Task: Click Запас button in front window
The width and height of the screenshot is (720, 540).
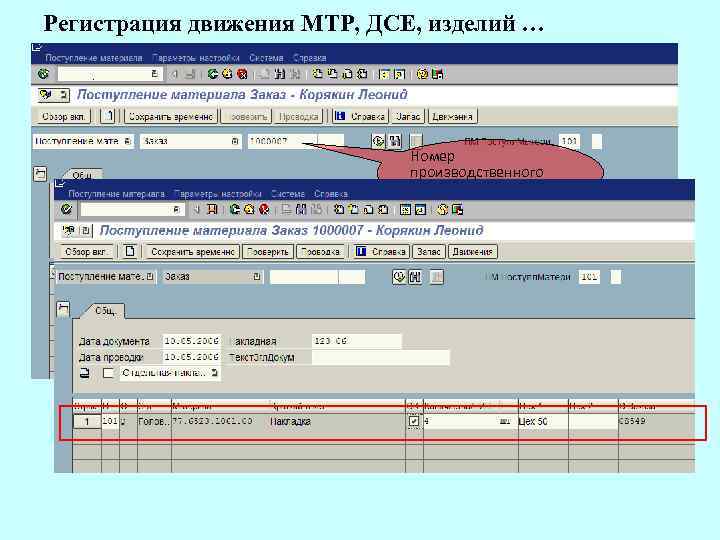Action: point(429,252)
